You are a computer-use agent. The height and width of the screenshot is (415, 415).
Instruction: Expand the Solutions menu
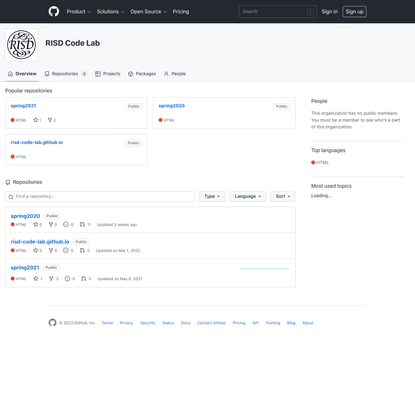(111, 11)
